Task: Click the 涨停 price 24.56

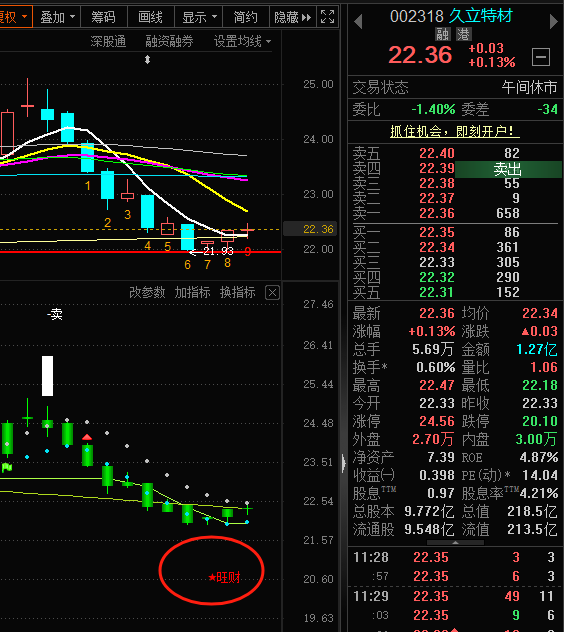Action: point(437,421)
